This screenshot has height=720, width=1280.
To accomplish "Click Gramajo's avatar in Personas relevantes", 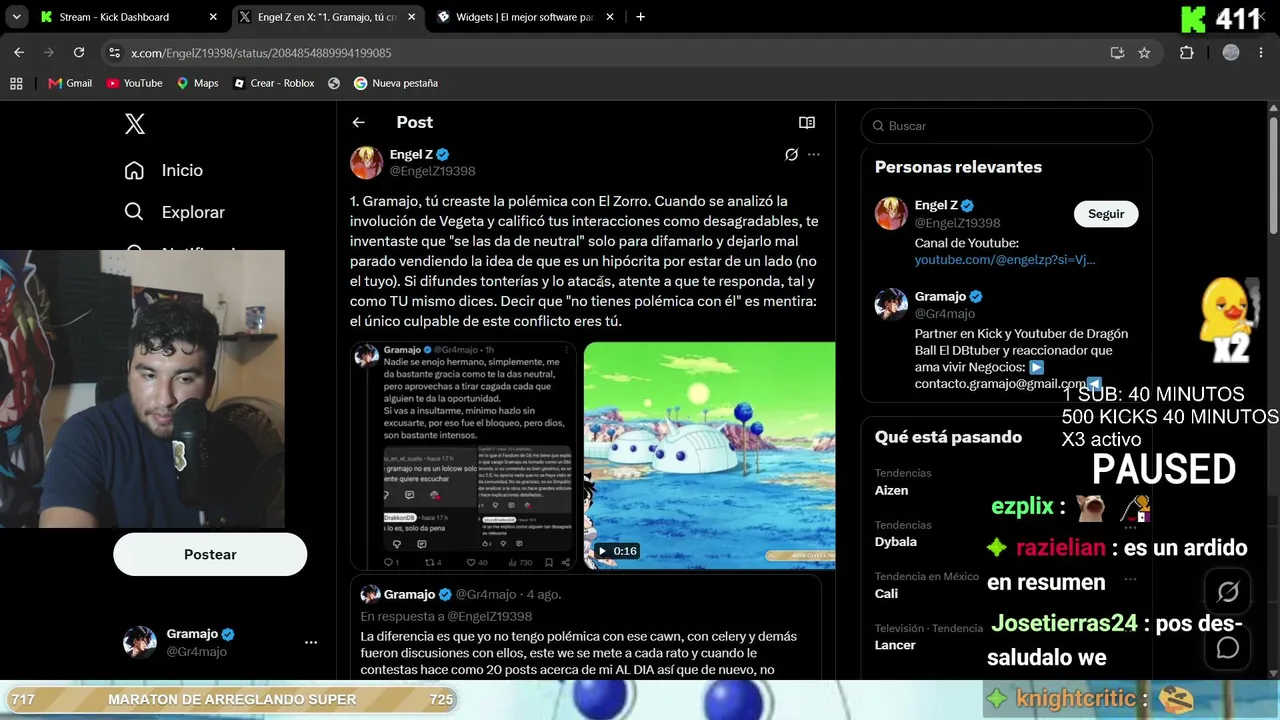I will [891, 304].
